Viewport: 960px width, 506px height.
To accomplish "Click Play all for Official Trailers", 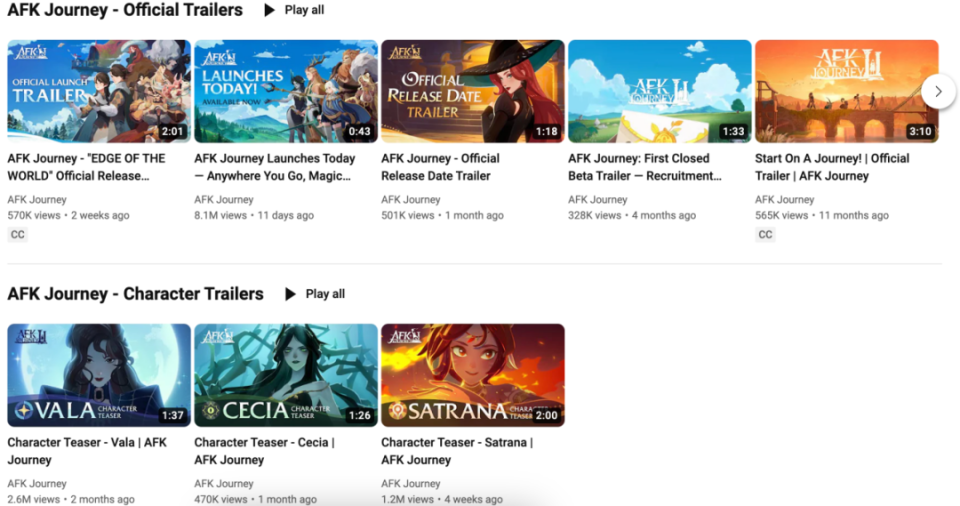I will coord(294,10).
